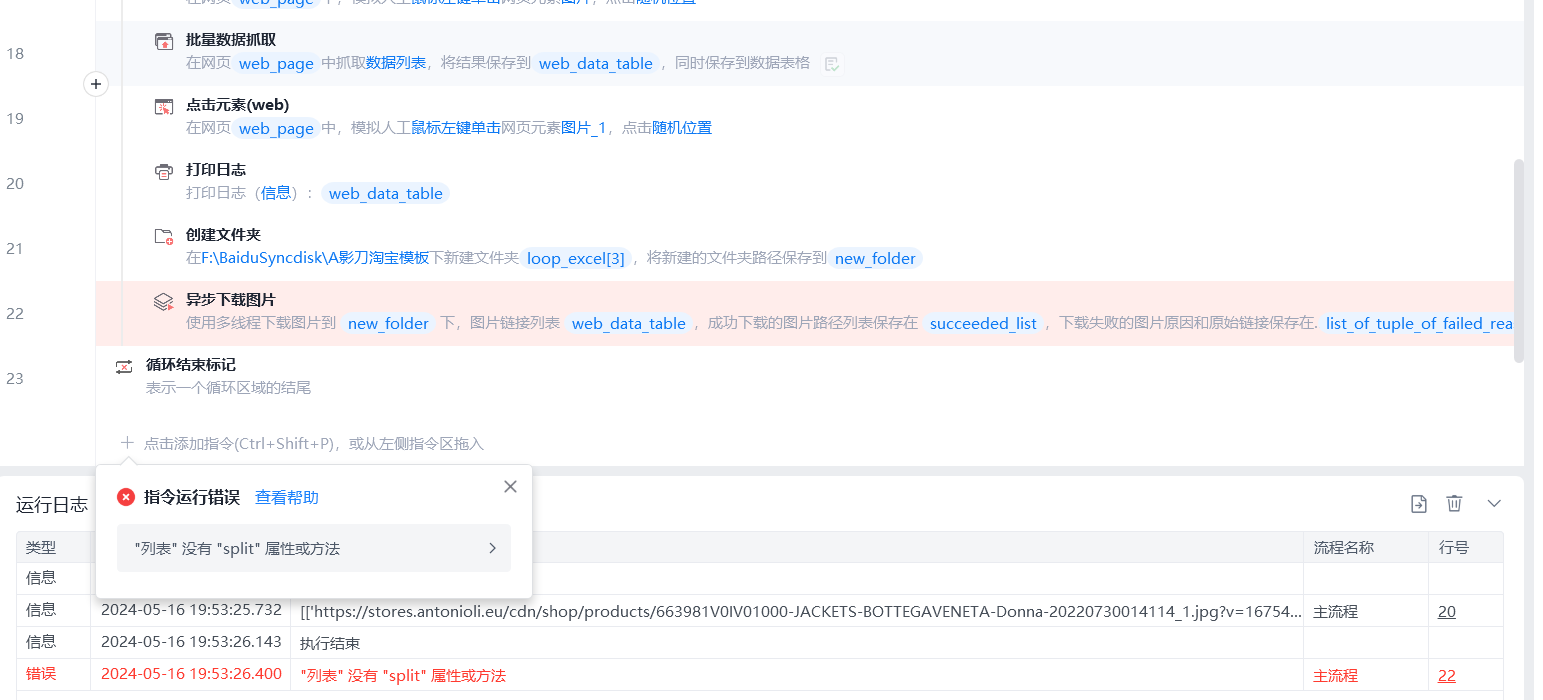Click the red error message in log table

click(403, 675)
